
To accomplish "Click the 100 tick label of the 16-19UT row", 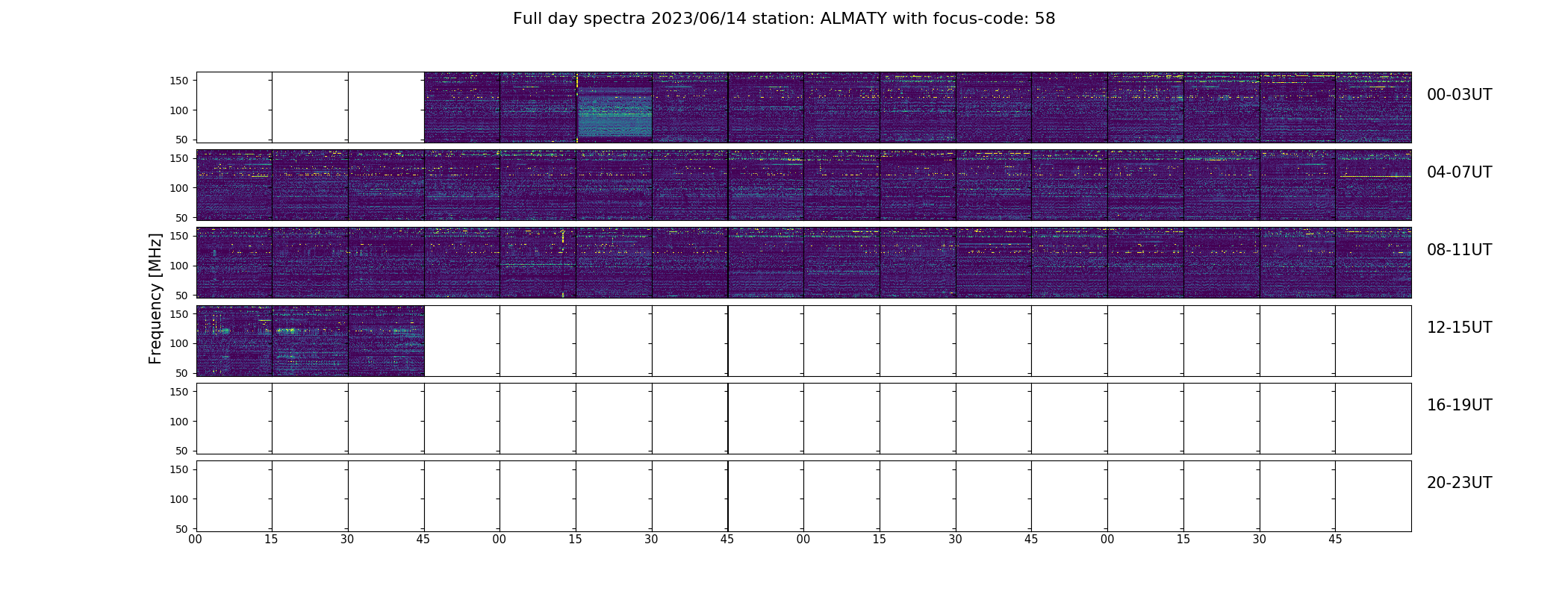I will point(180,422).
